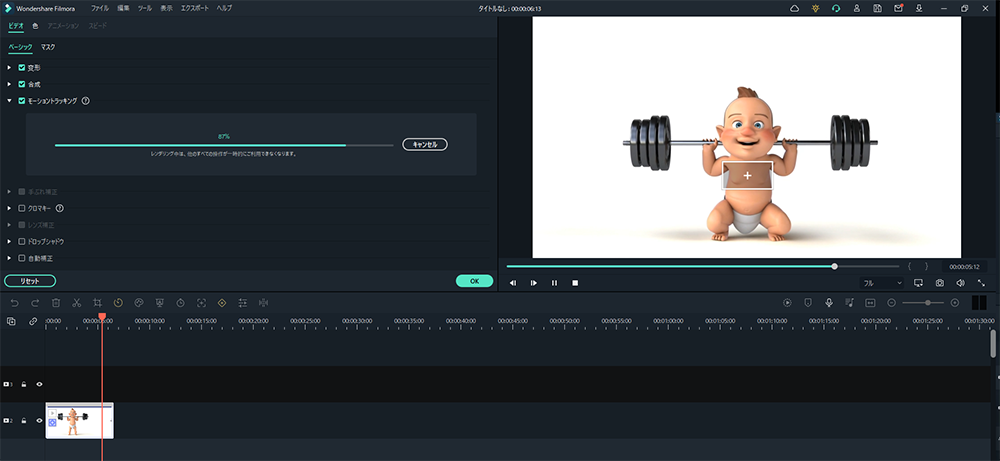The image size is (1000, 461).
Task: Toggle the モーショントラッキング checkbox
Action: [x=22, y=101]
